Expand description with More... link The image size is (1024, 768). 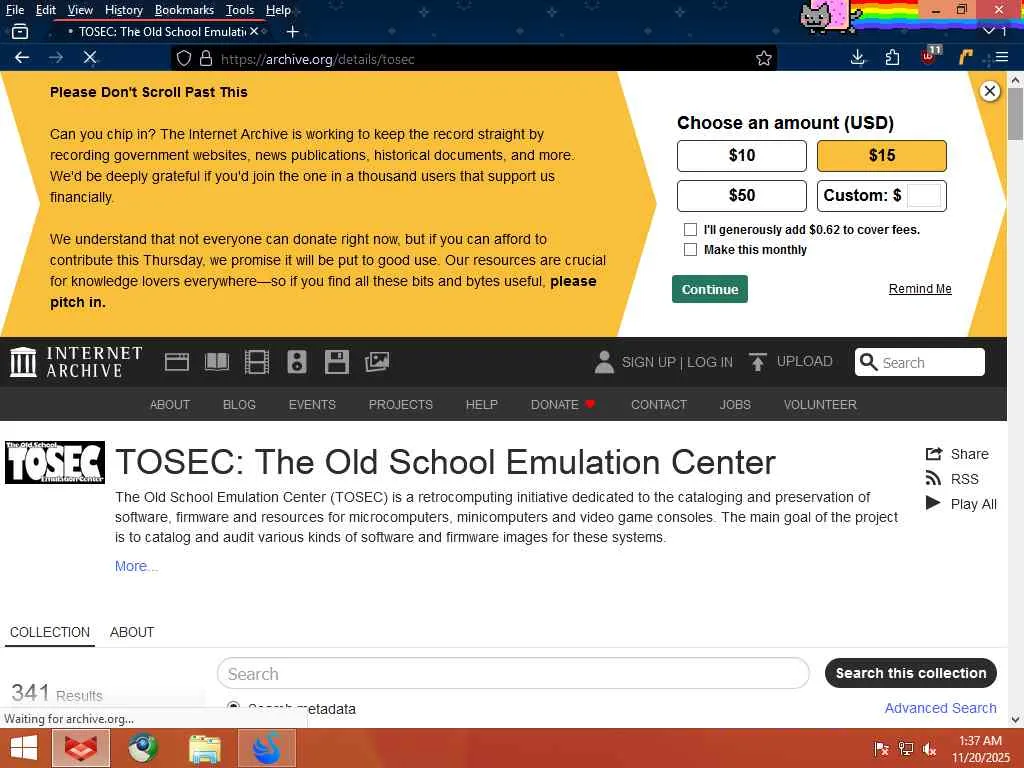tap(136, 566)
